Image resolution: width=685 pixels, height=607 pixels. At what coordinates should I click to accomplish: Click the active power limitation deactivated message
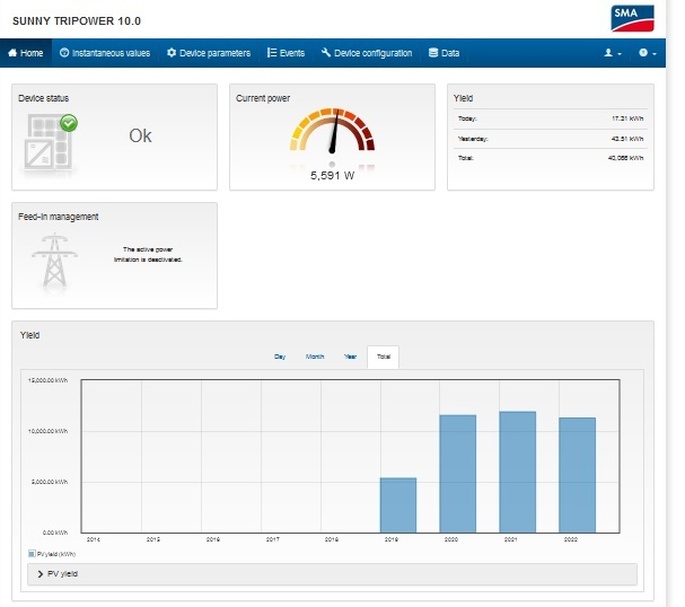point(148,255)
